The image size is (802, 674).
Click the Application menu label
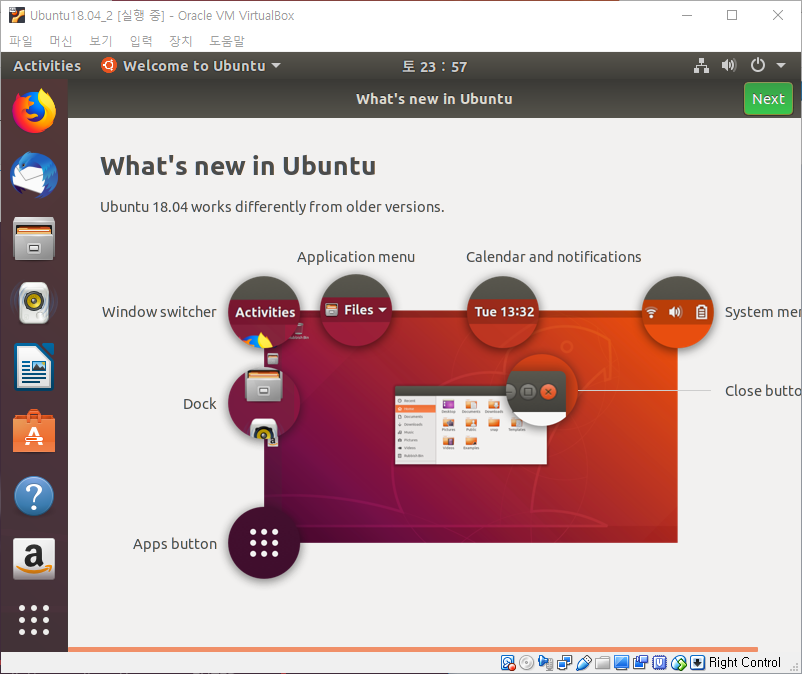[x=356, y=257]
